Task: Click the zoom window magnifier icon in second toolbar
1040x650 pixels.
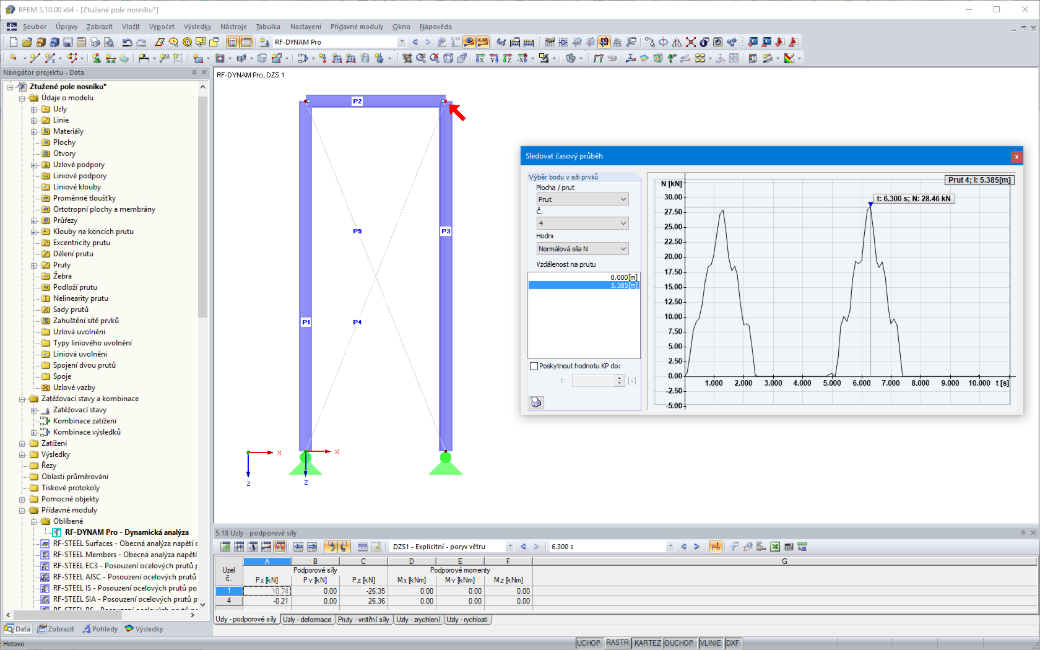Action: 421,58
